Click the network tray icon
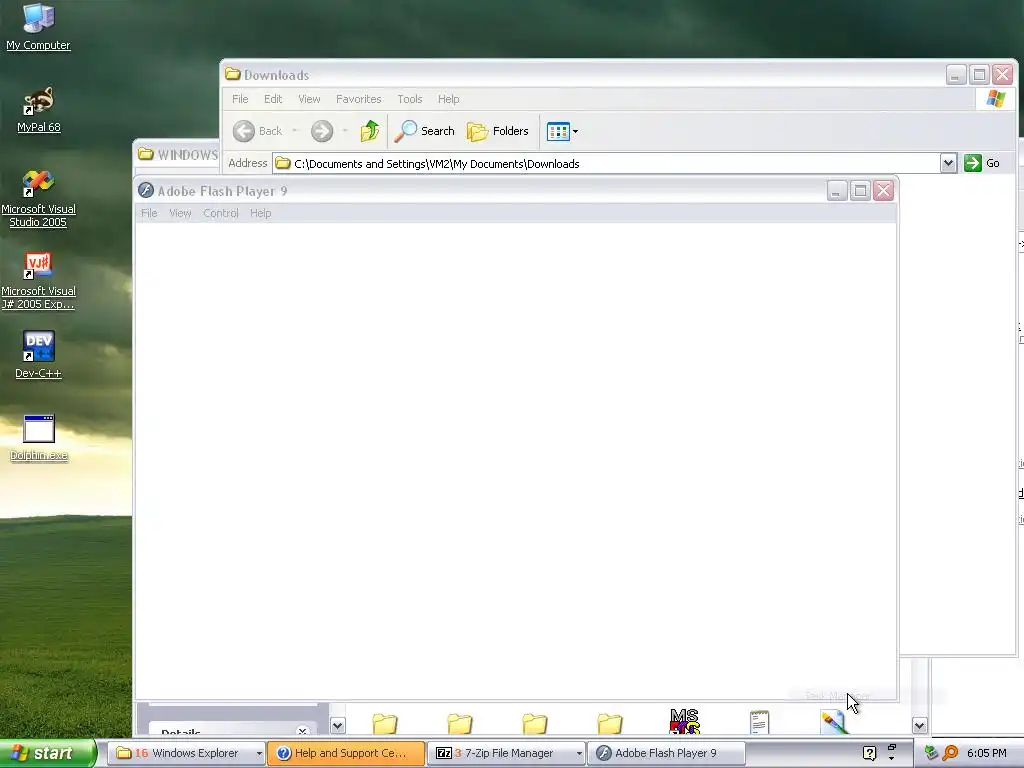This screenshot has height=768, width=1024. click(x=931, y=753)
